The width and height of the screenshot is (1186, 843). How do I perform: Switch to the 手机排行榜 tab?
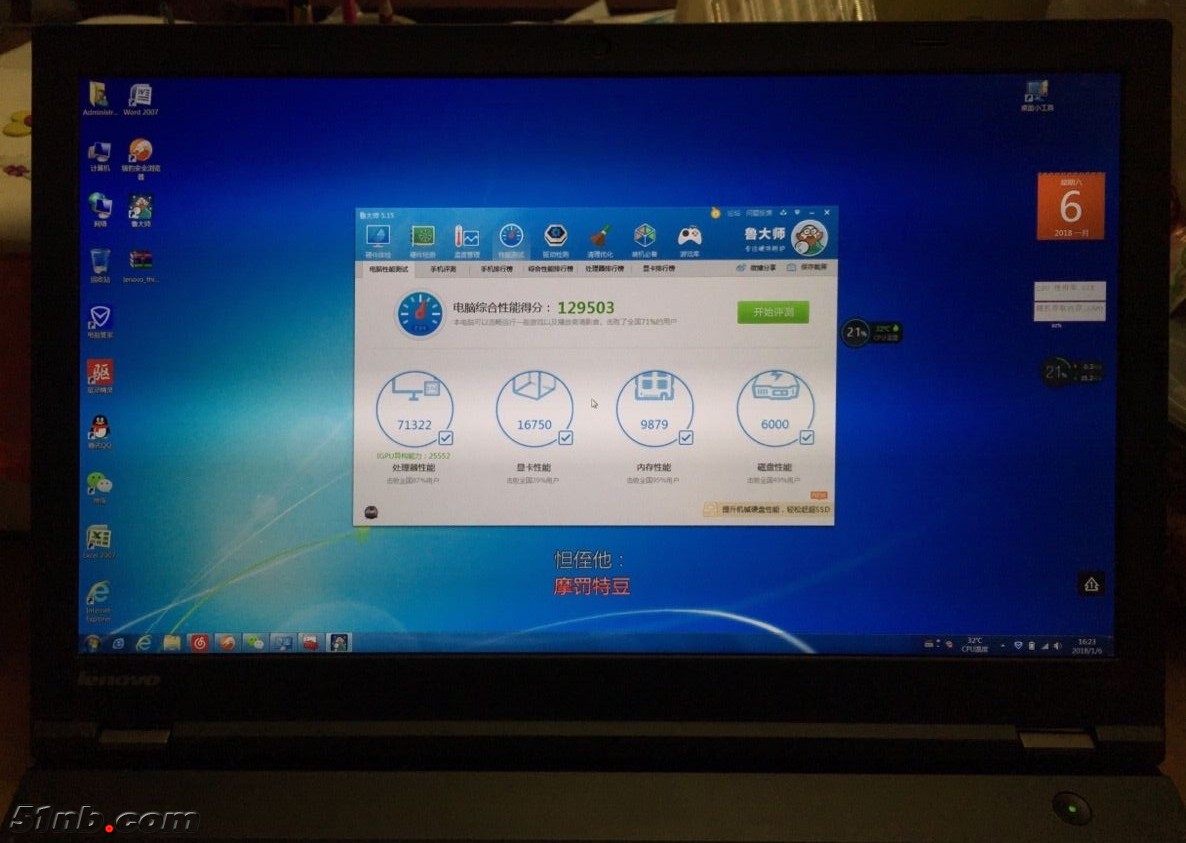tap(496, 269)
